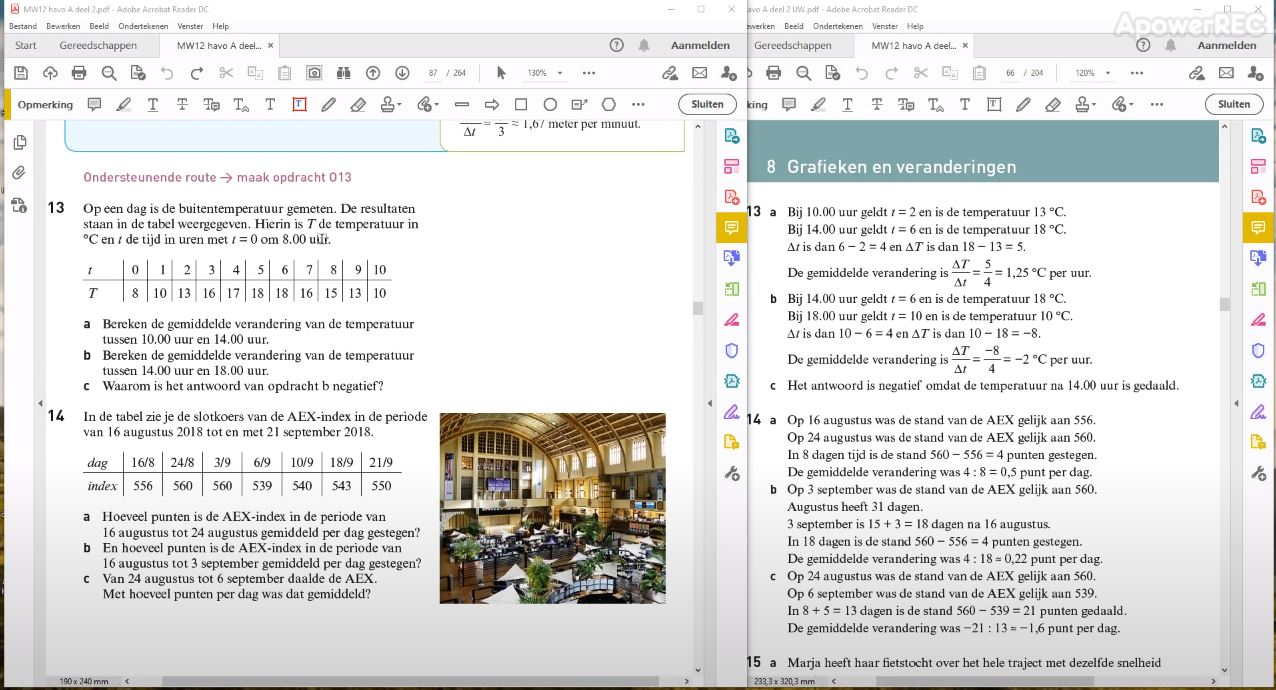Activate the snapshot camera tool in left window
Image resolution: width=1276 pixels, height=690 pixels.
(314, 73)
